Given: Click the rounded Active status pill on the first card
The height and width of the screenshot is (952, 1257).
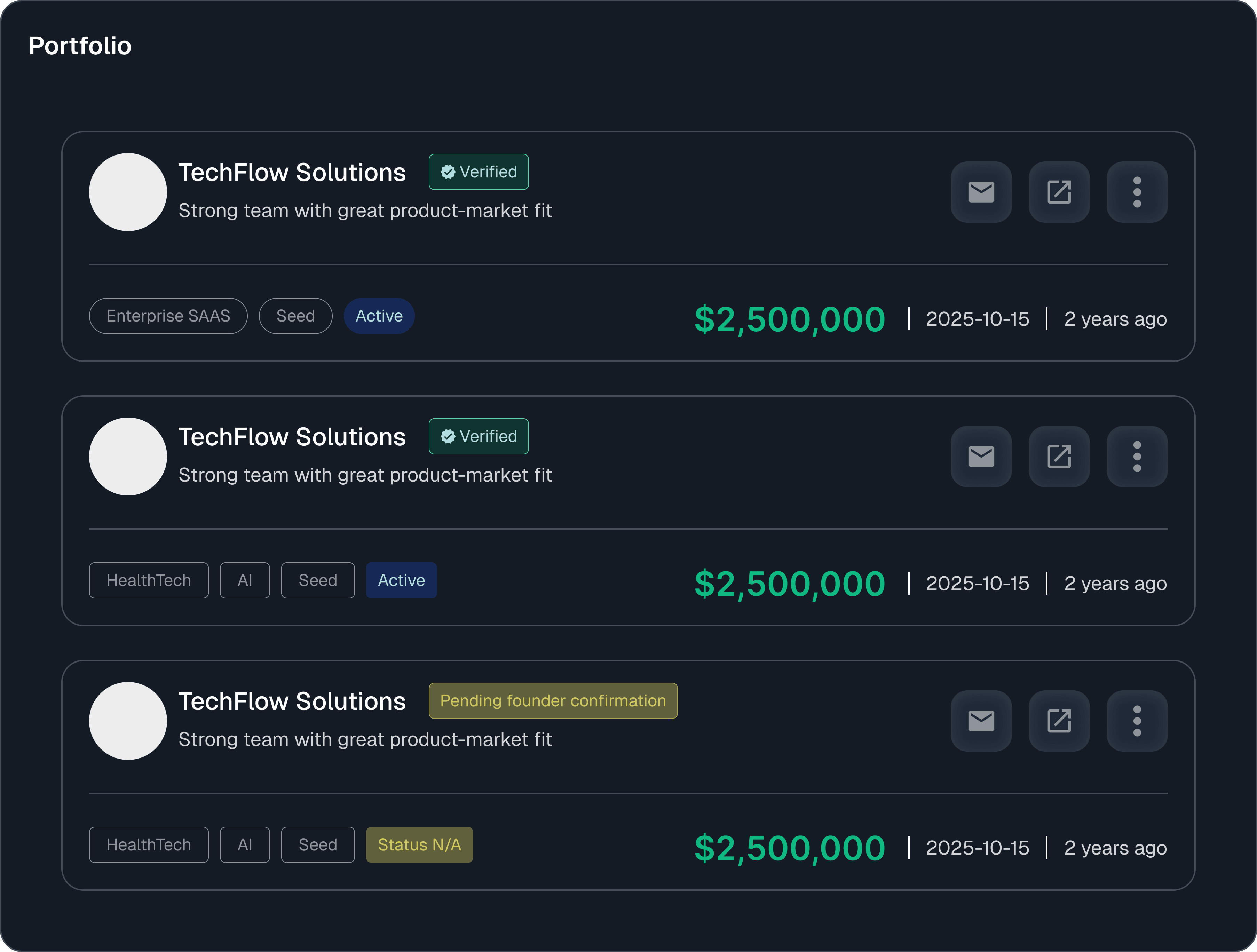Looking at the screenshot, I should pyautogui.click(x=379, y=316).
